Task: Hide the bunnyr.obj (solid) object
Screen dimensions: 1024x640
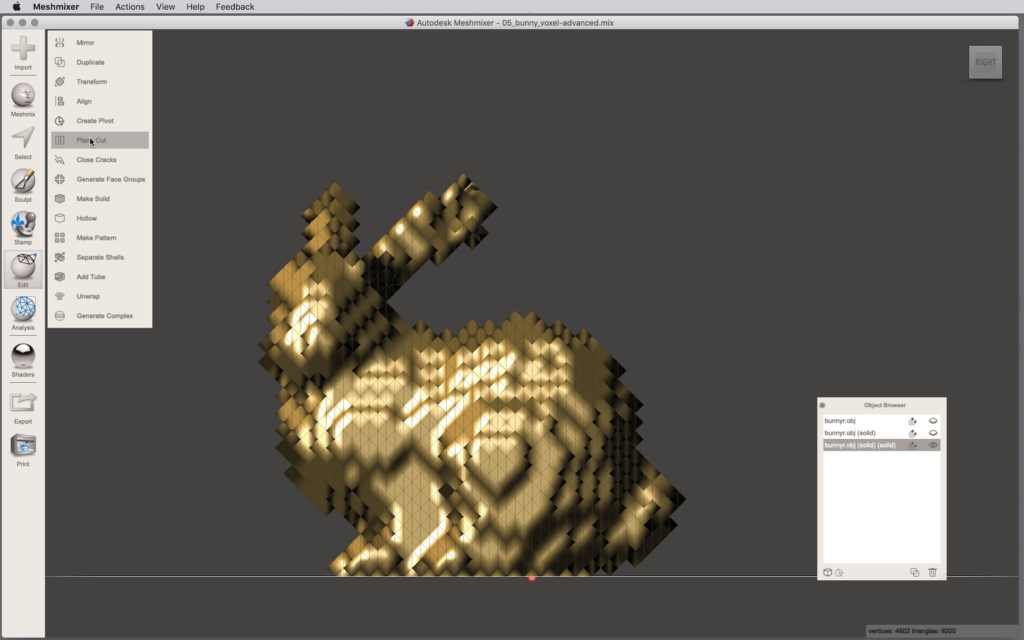Action: pos(933,433)
